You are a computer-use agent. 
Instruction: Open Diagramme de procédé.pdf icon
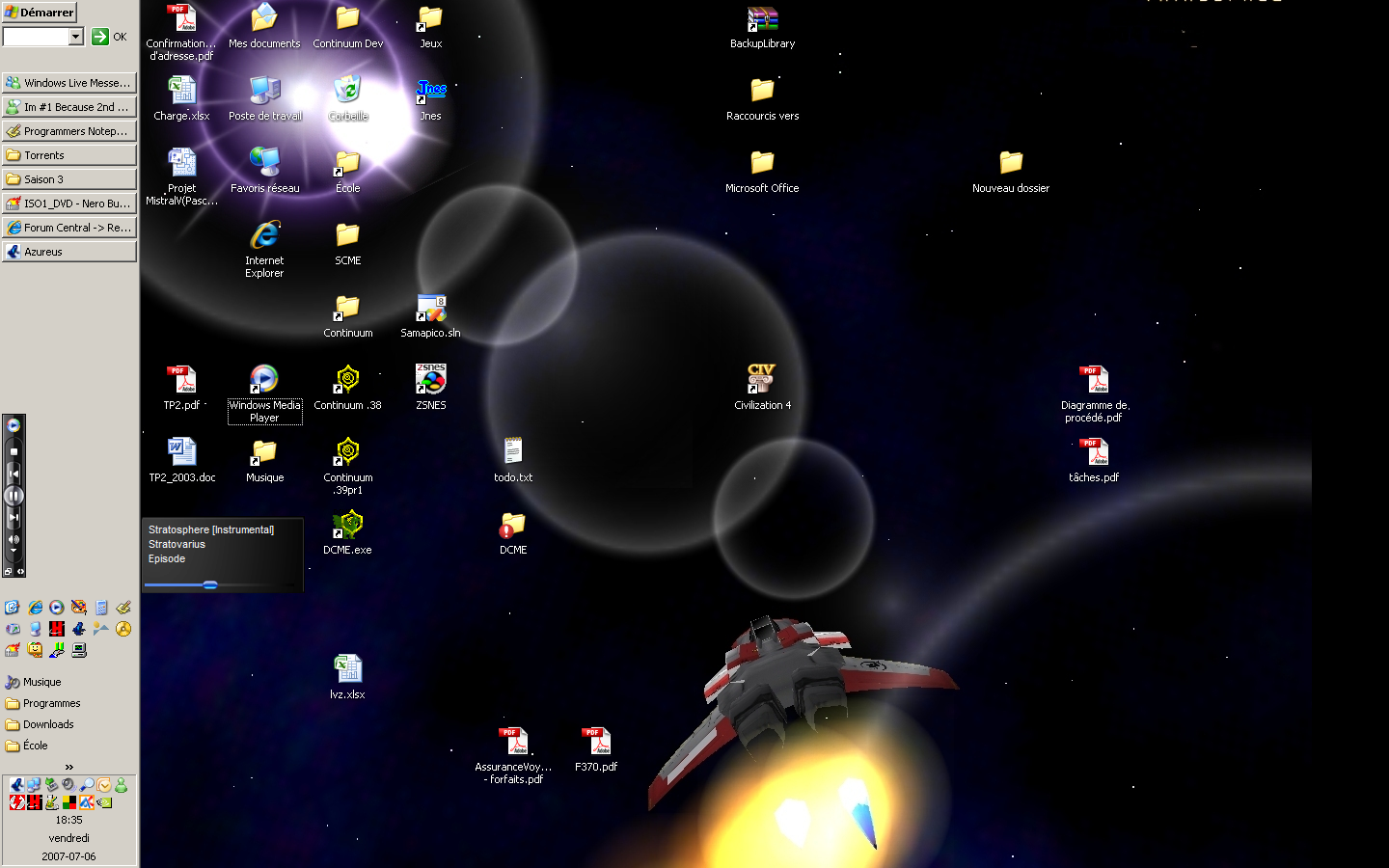[1094, 393]
